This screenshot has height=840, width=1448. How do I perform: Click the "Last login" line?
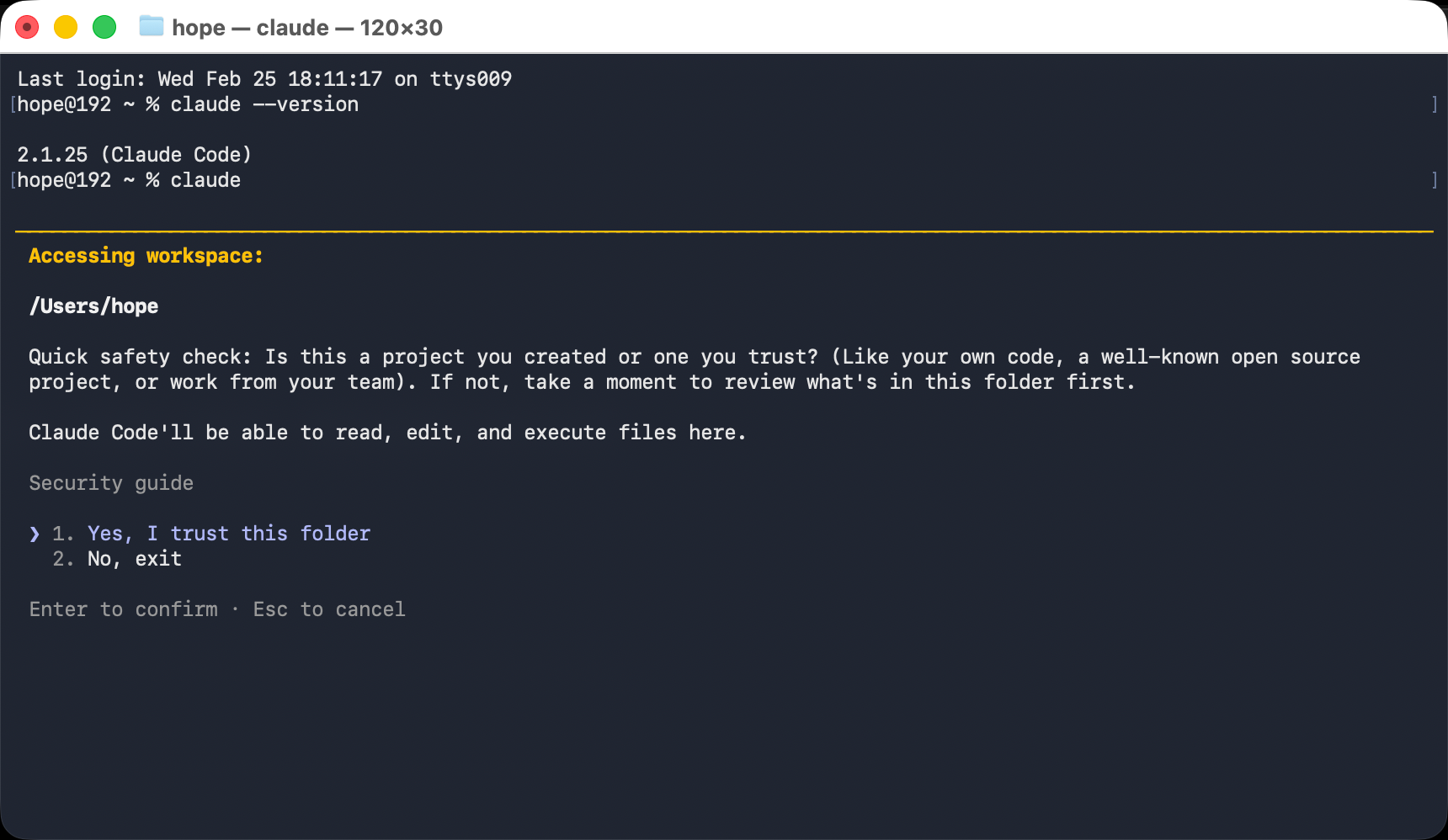pyautogui.click(x=264, y=79)
